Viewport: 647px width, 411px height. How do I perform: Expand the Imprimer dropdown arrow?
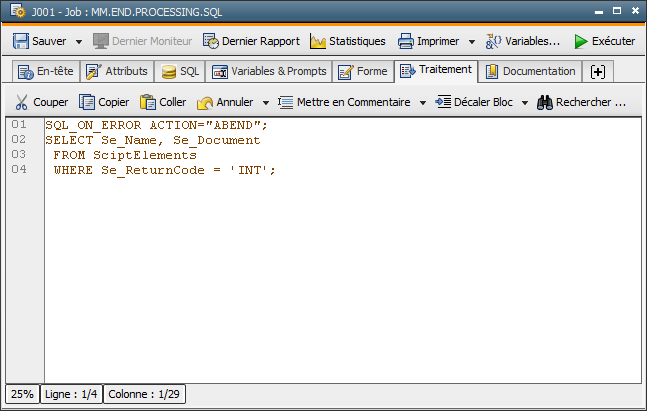(x=472, y=42)
